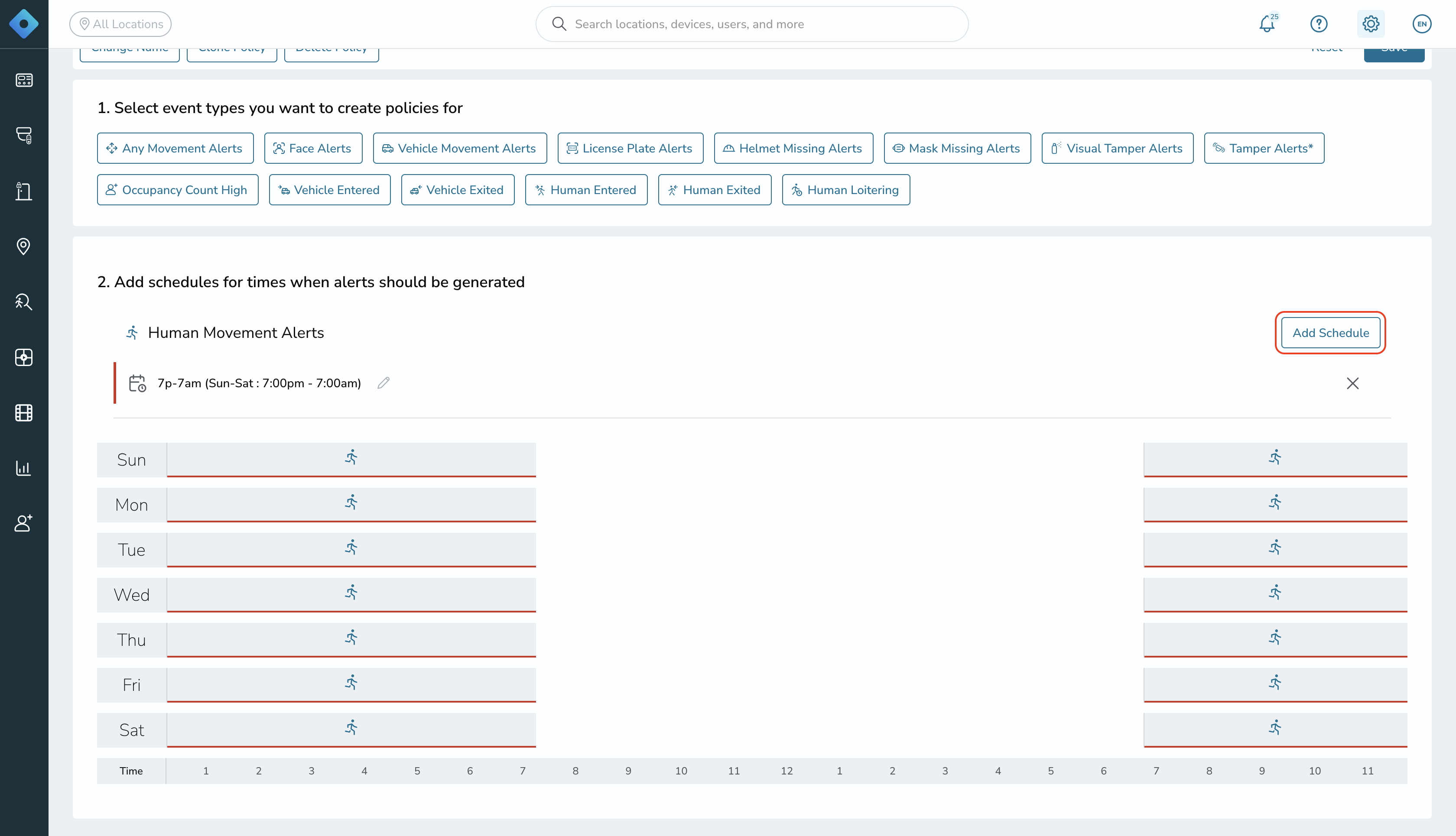Click Saturday evening schedule block
Image resolution: width=1456 pixels, height=836 pixels.
1275,730
